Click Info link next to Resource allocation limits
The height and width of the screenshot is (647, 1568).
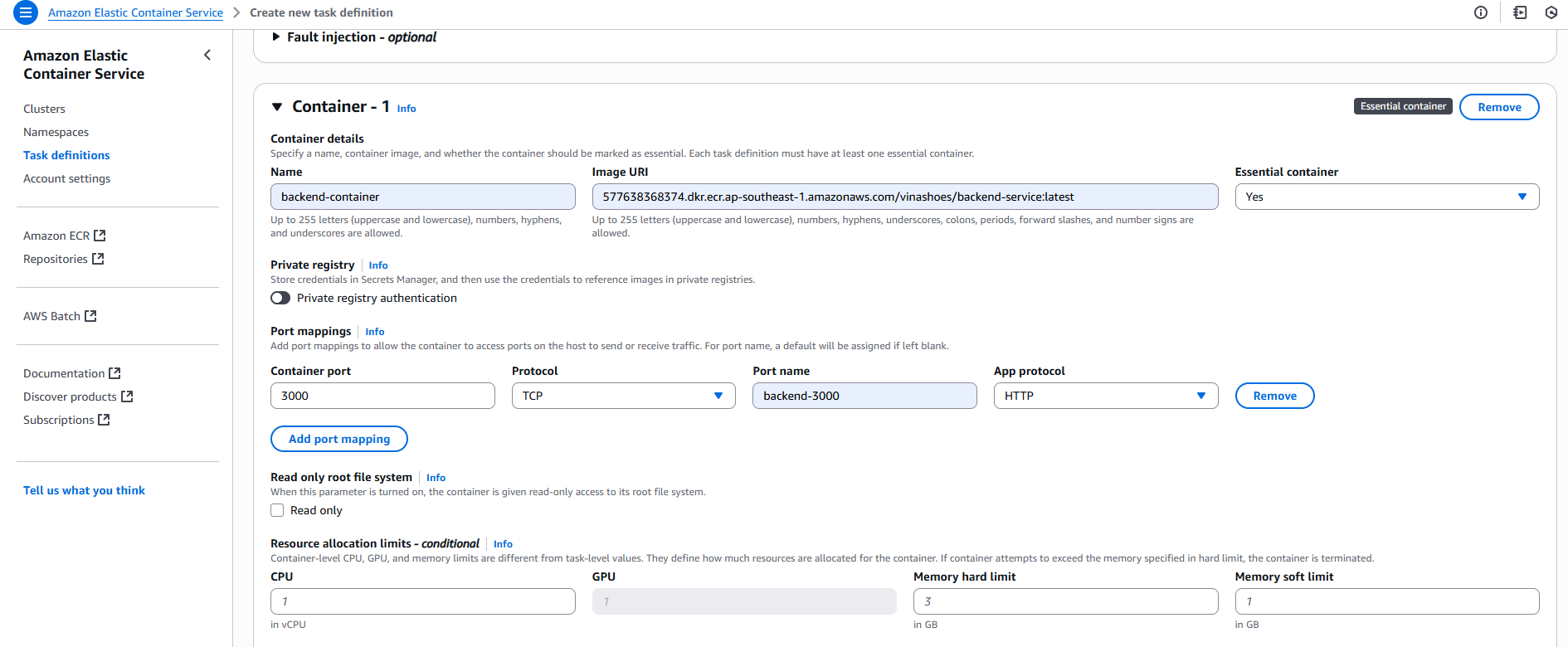503,544
